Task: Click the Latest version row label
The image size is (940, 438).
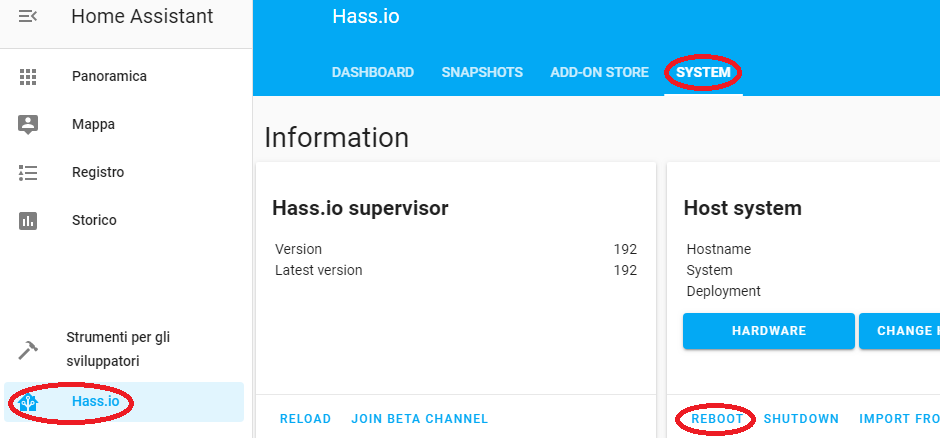Action: click(x=318, y=270)
